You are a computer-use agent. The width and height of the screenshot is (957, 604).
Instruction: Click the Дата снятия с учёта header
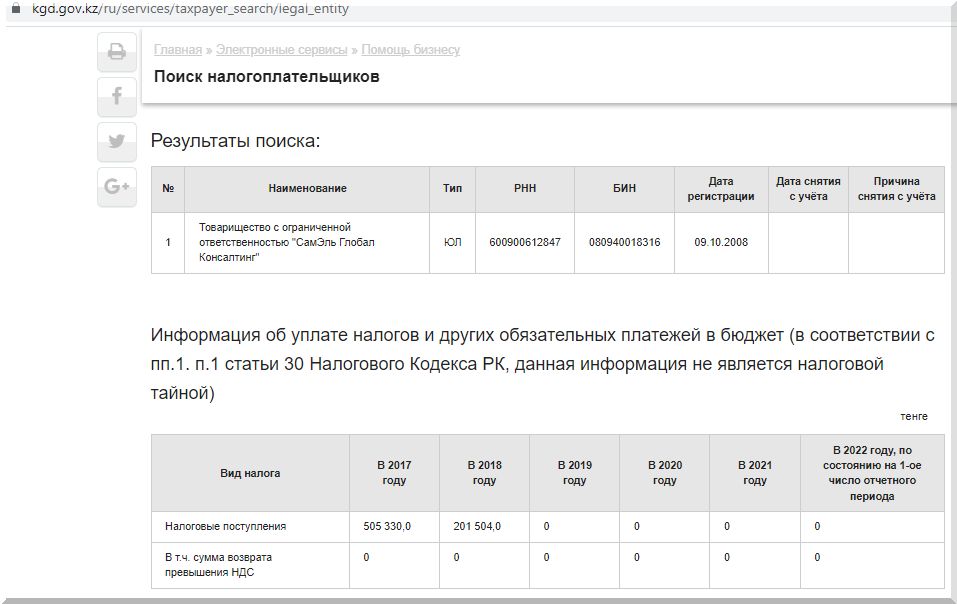click(x=808, y=189)
